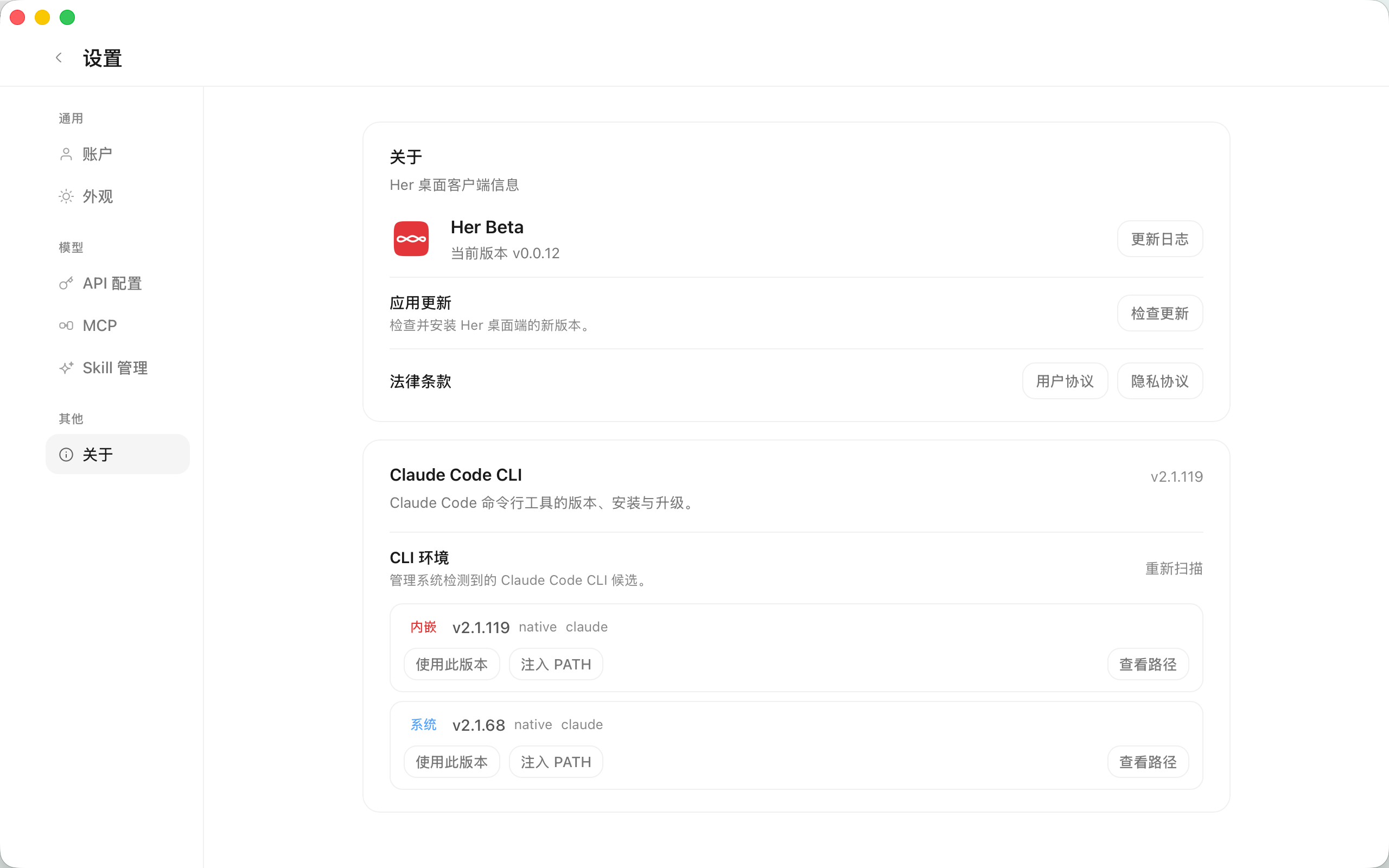This screenshot has height=868, width=1389.
Task: Click the Skill sparkle icon
Action: pos(66,368)
